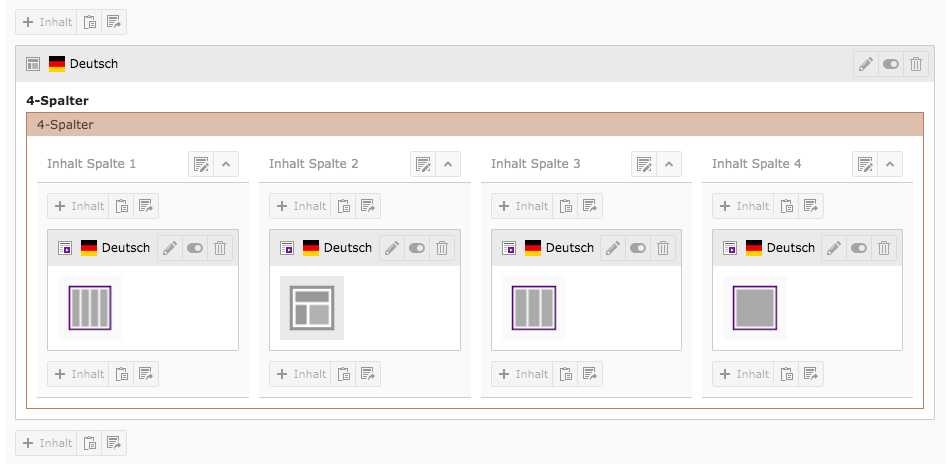Click the new-content icon beside Inhalt Spalte 3

point(644,164)
